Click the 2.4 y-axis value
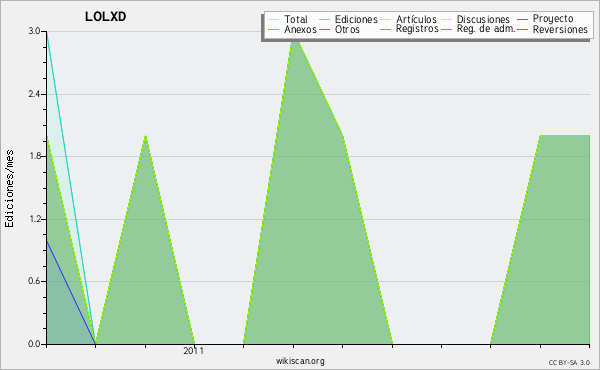This screenshot has height=370, width=600. [34, 94]
